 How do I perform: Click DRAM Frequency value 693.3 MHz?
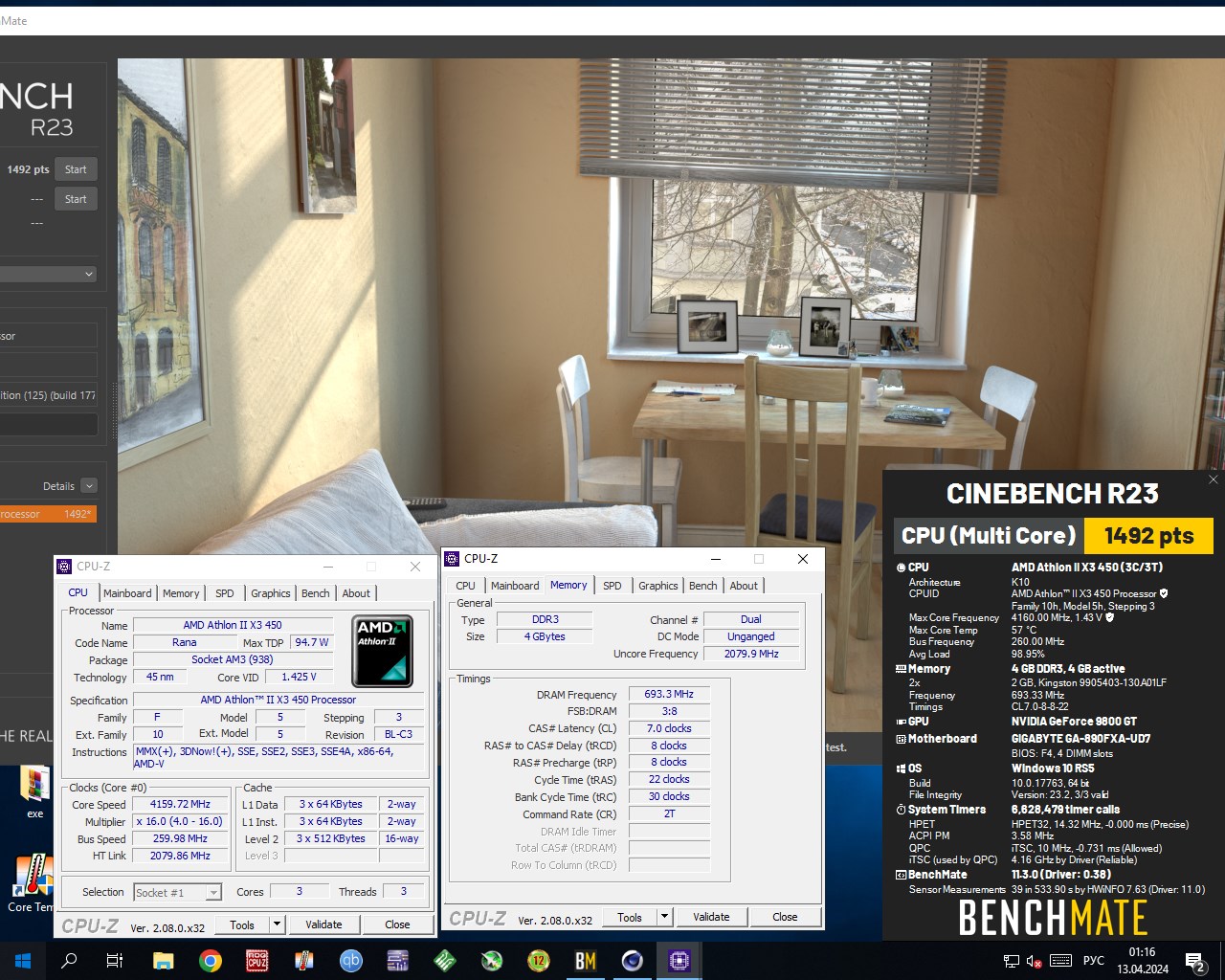(x=669, y=694)
